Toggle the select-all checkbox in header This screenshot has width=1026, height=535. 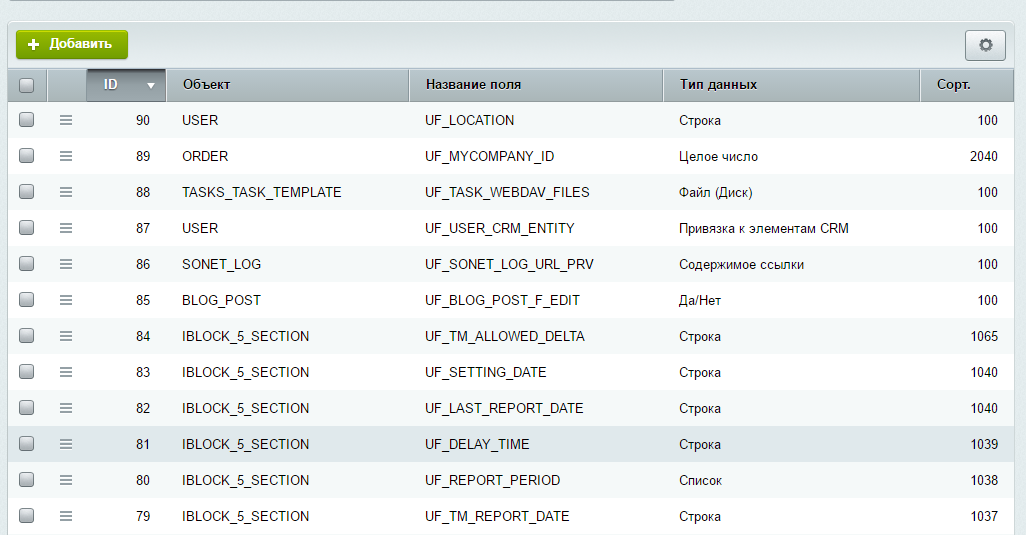(x=27, y=85)
